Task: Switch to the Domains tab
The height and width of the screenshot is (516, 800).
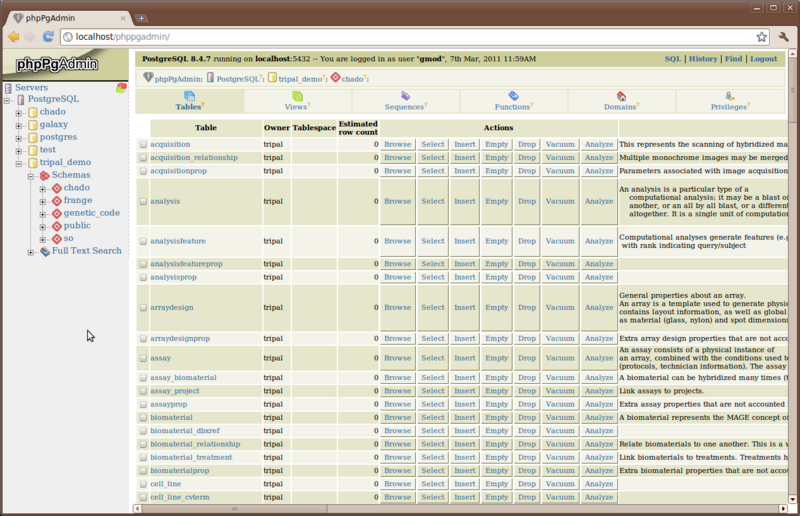Action: click(621, 101)
